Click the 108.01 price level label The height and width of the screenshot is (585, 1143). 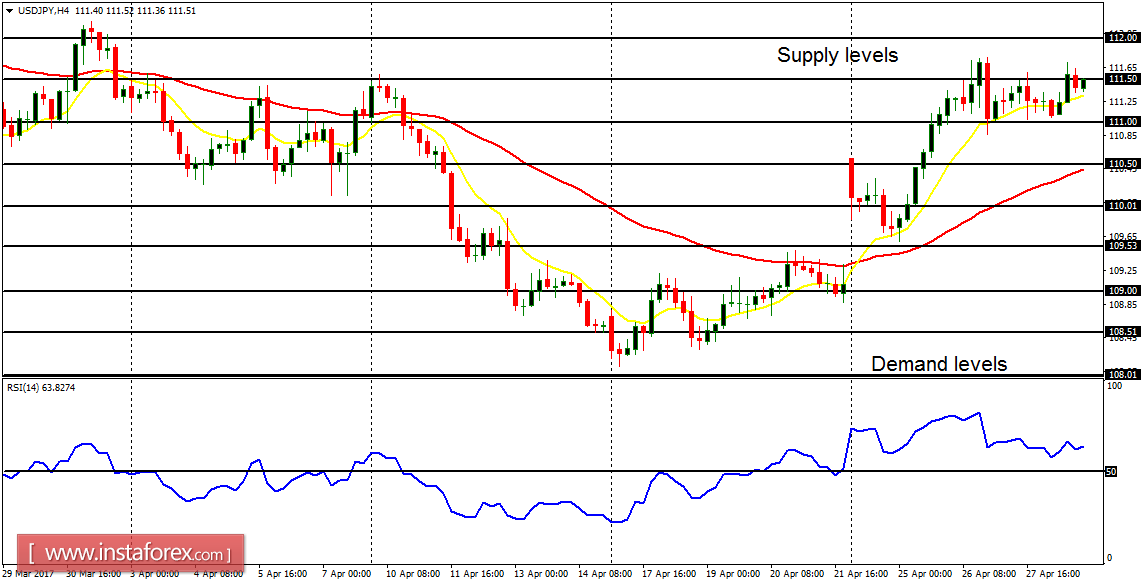click(1123, 374)
